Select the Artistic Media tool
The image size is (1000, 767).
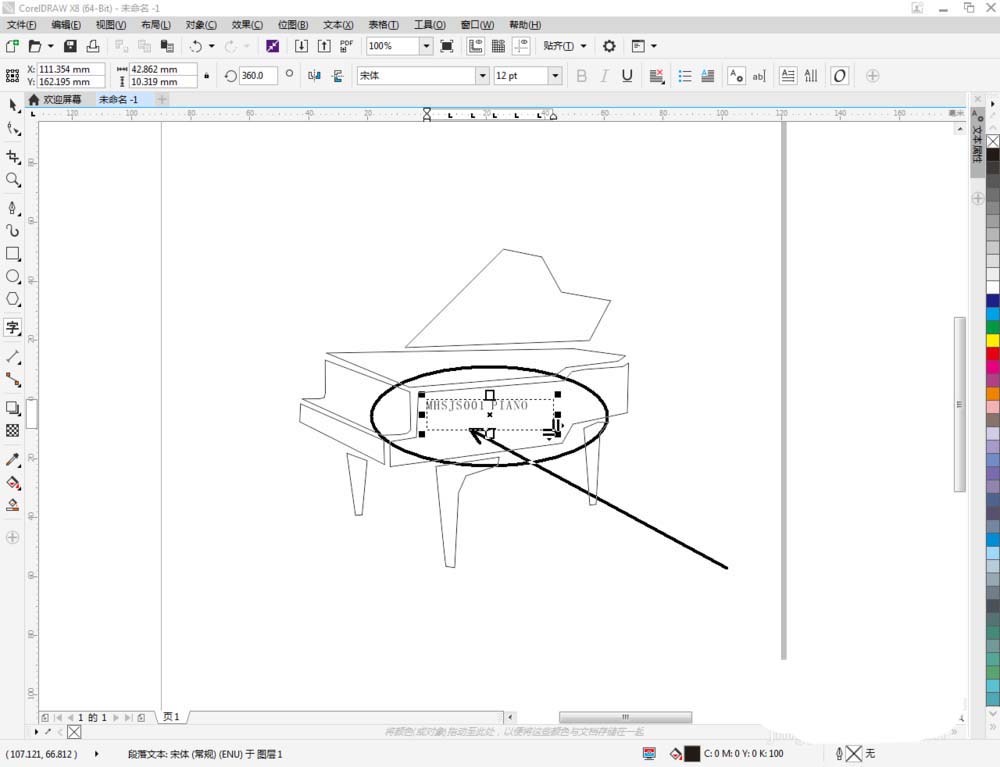(13, 230)
